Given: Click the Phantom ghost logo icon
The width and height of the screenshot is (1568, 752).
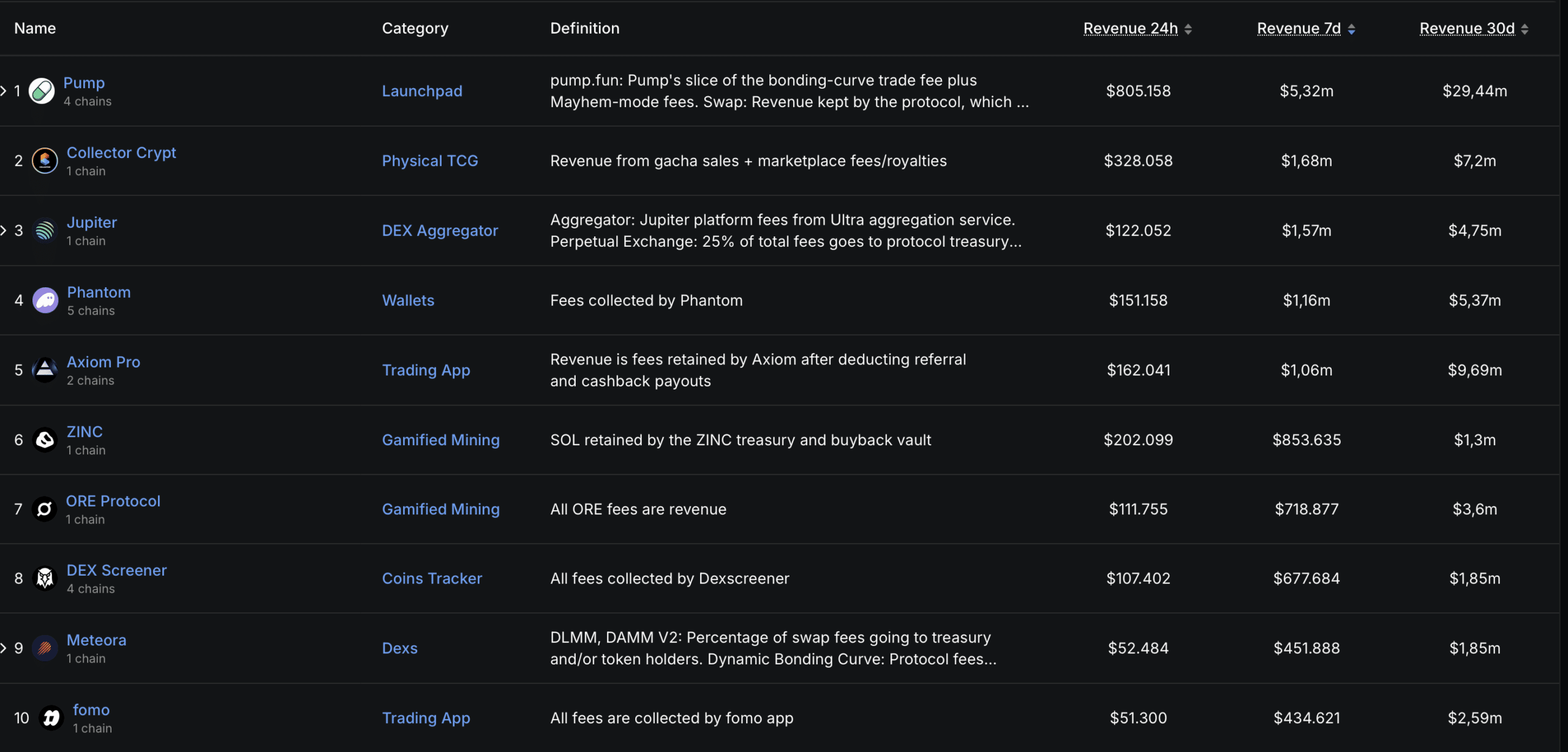Looking at the screenshot, I should point(45,301).
